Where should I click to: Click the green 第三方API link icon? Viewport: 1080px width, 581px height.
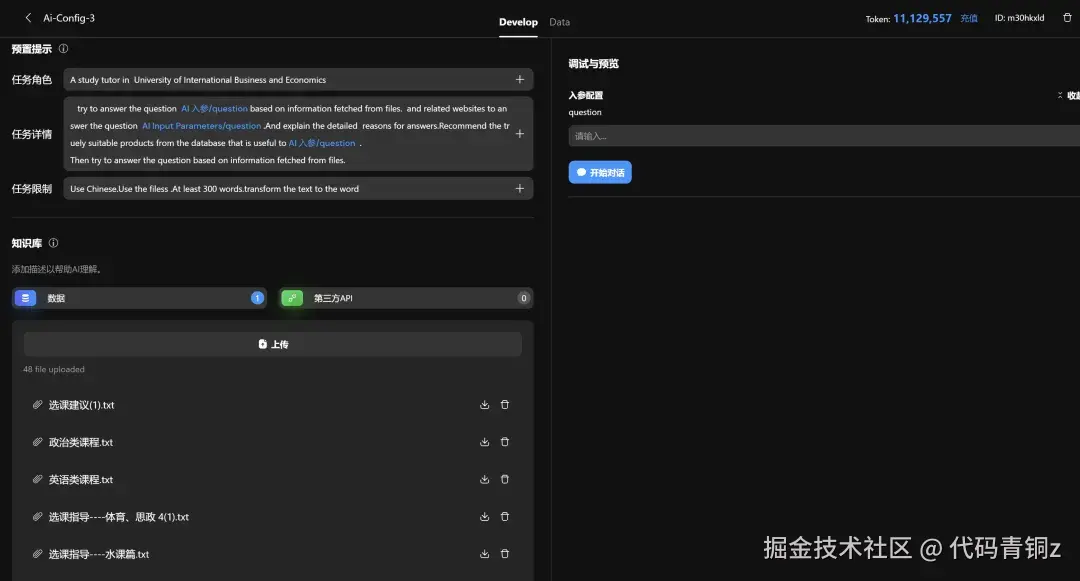tap(292, 298)
